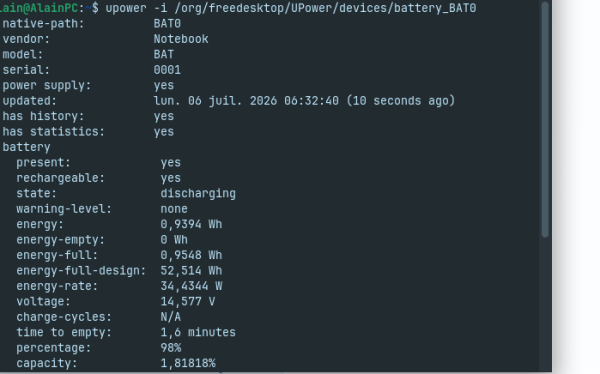The width and height of the screenshot is (600, 374).
Task: Click the energy-full-design value 52,514 Wh
Action: coord(191,271)
